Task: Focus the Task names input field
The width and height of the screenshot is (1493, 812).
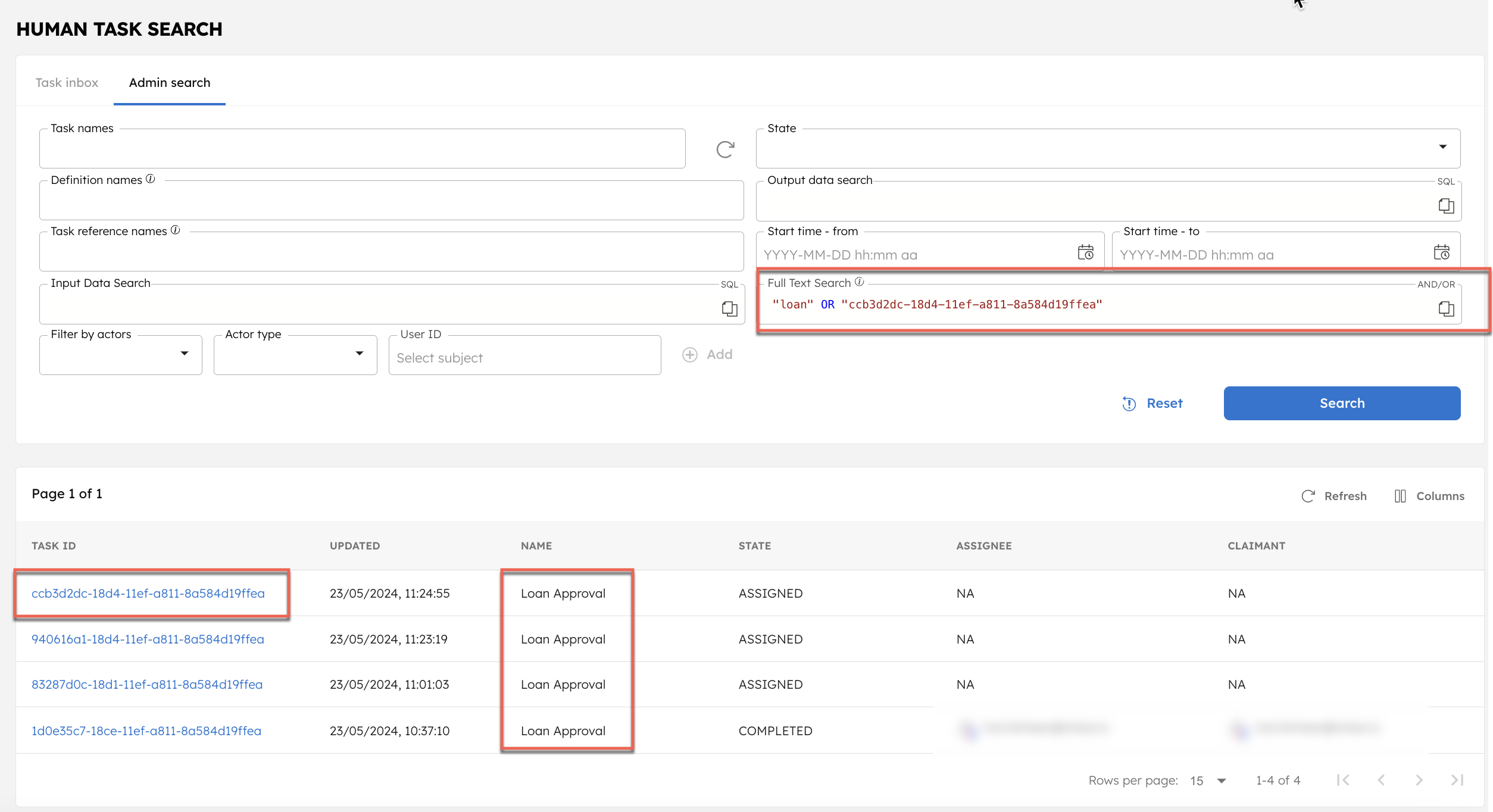Action: click(x=363, y=148)
